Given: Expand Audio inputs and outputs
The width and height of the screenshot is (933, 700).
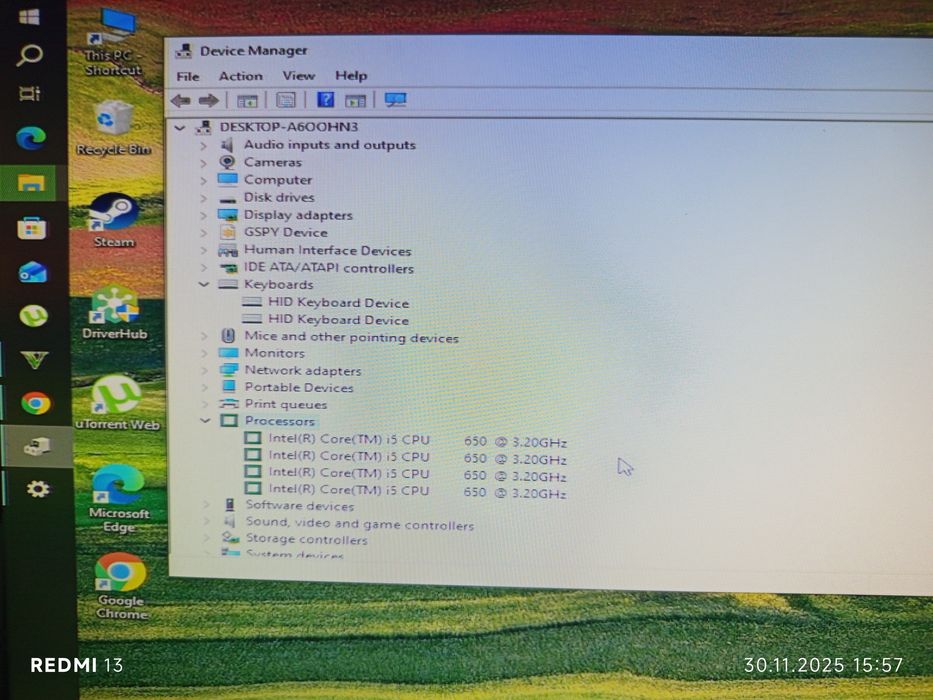Looking at the screenshot, I should 203,145.
